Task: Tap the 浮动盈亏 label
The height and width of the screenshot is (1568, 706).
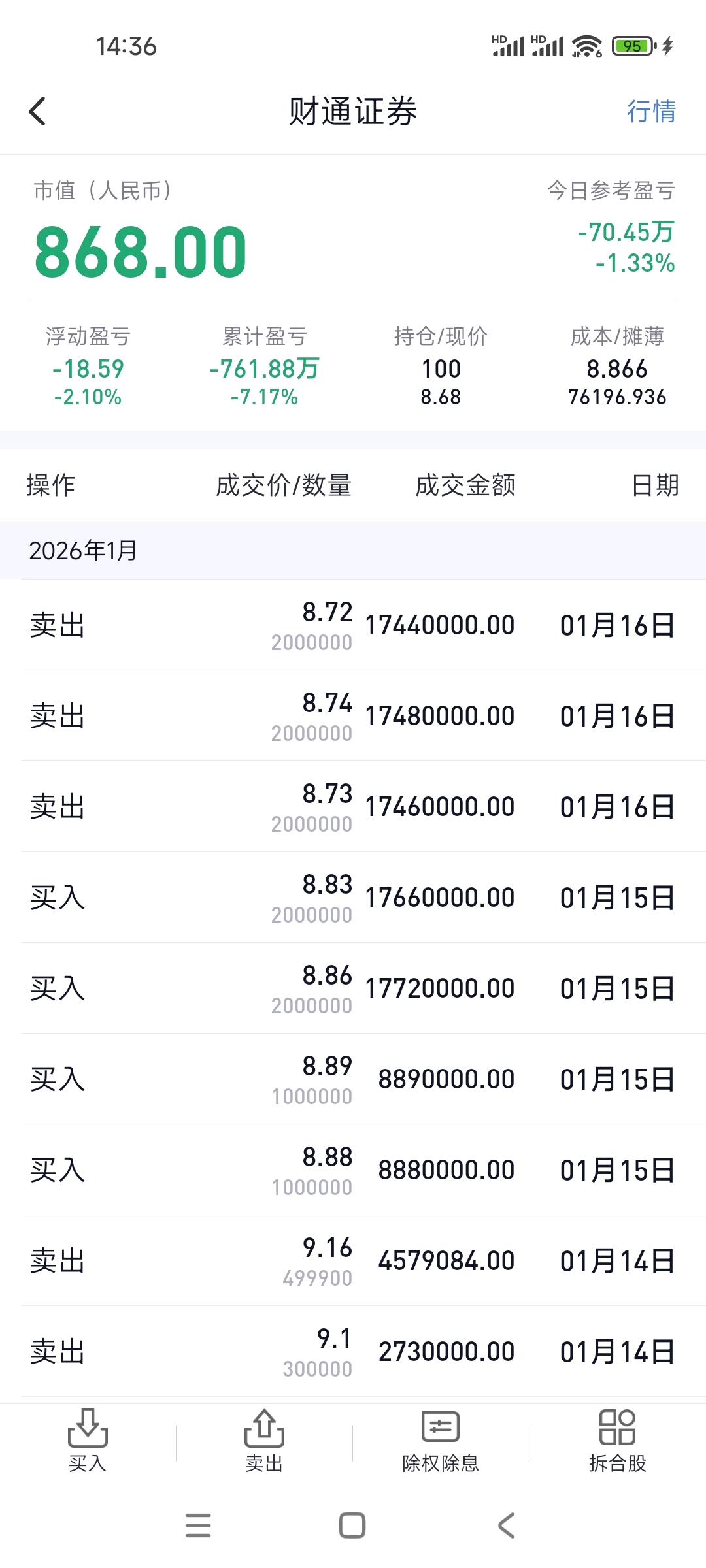Action: tap(88, 336)
